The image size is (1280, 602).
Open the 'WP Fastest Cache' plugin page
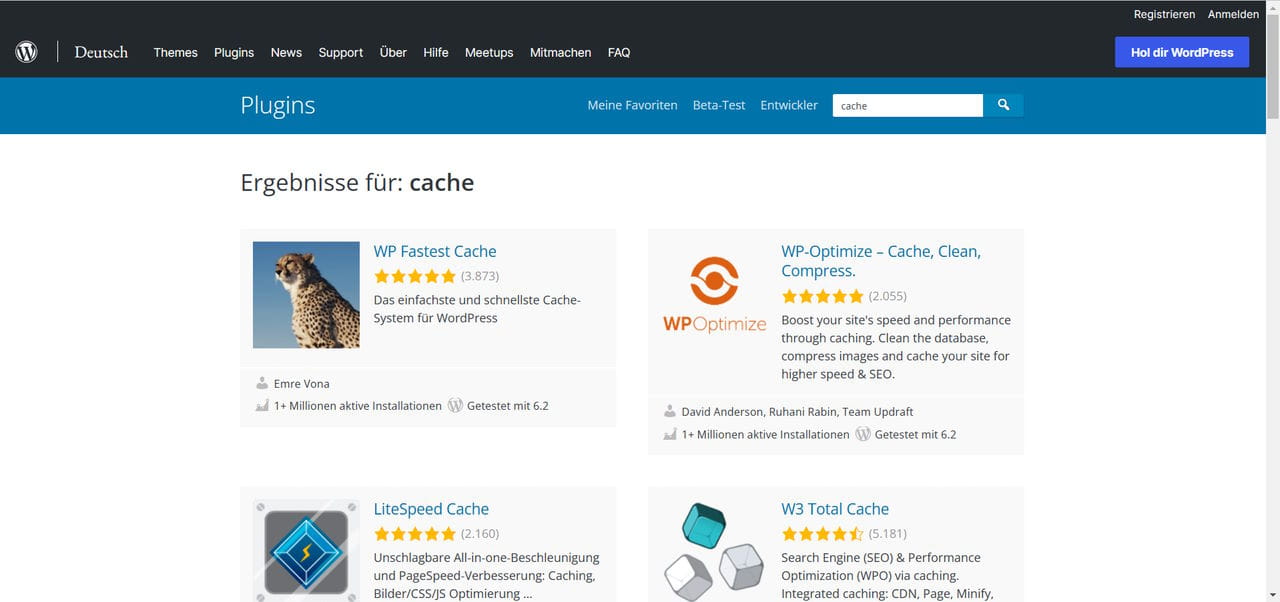[435, 251]
